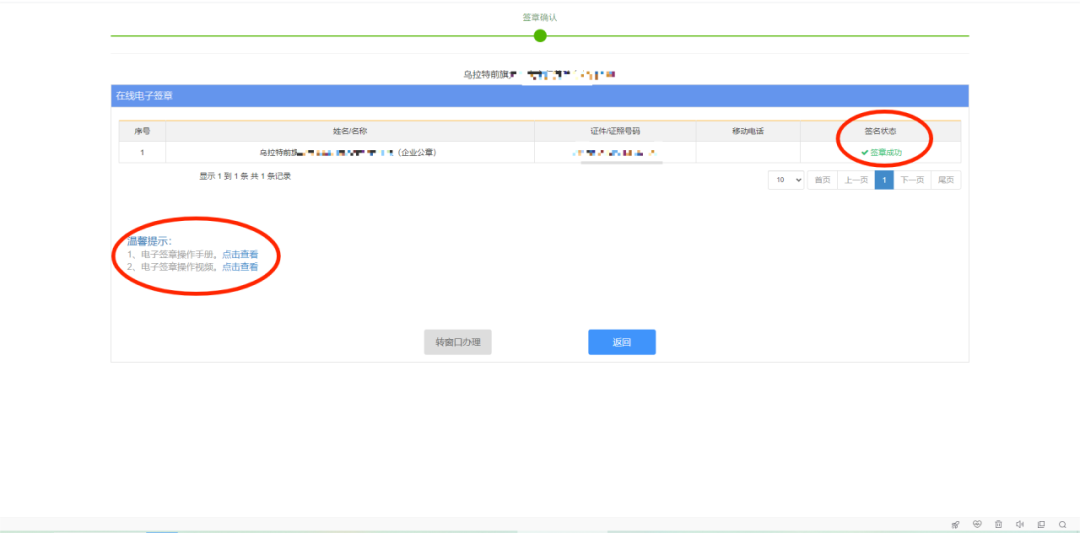The width and height of the screenshot is (1080, 533).
Task: Click the 显示 1 到 1 条 record summary
Action: pyautogui.click(x=245, y=176)
